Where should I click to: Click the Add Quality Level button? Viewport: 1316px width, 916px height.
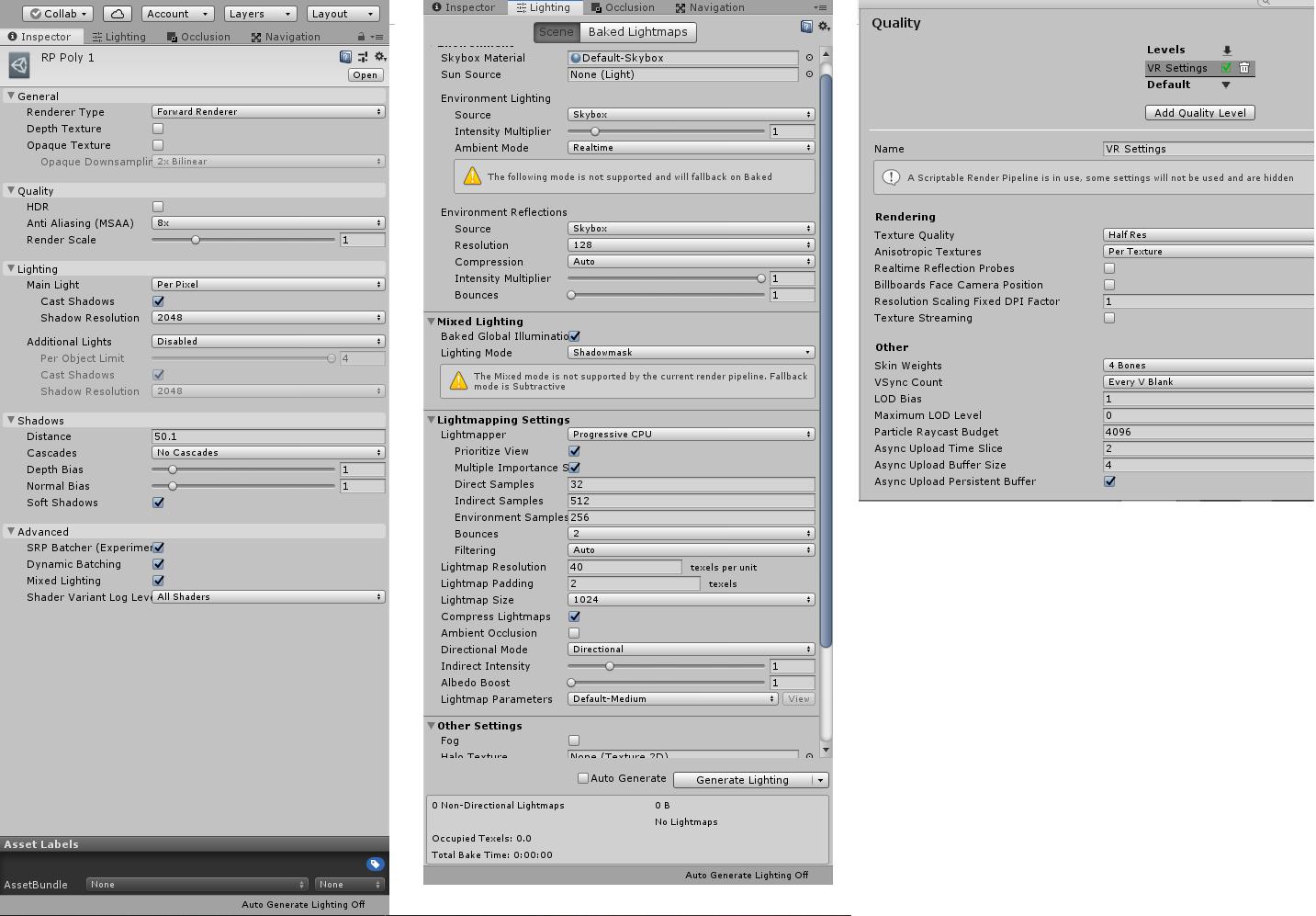tap(1200, 113)
